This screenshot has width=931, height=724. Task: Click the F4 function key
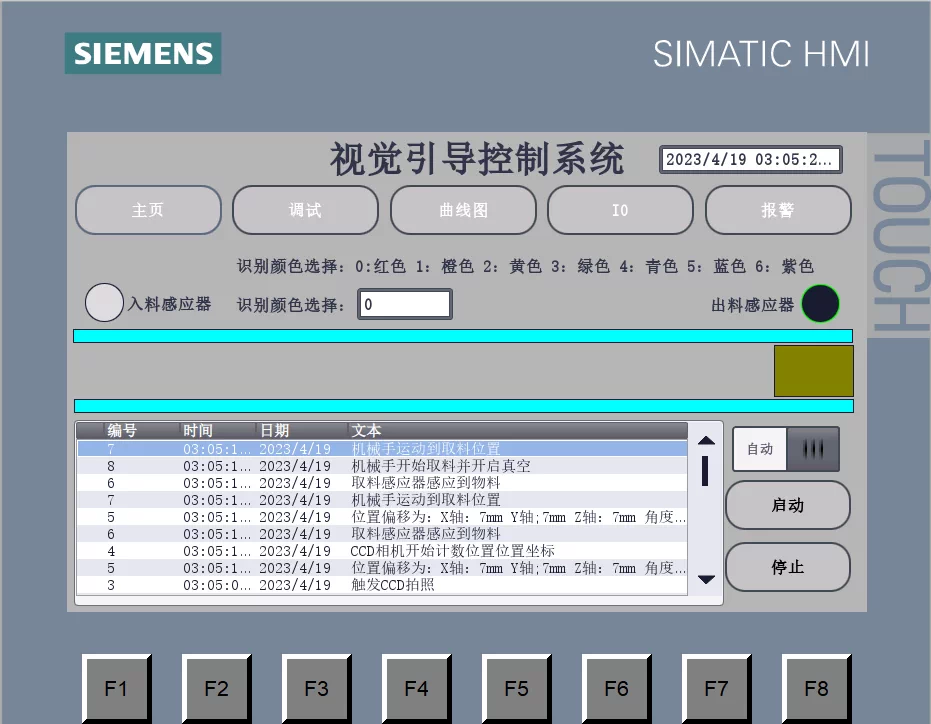[416, 688]
